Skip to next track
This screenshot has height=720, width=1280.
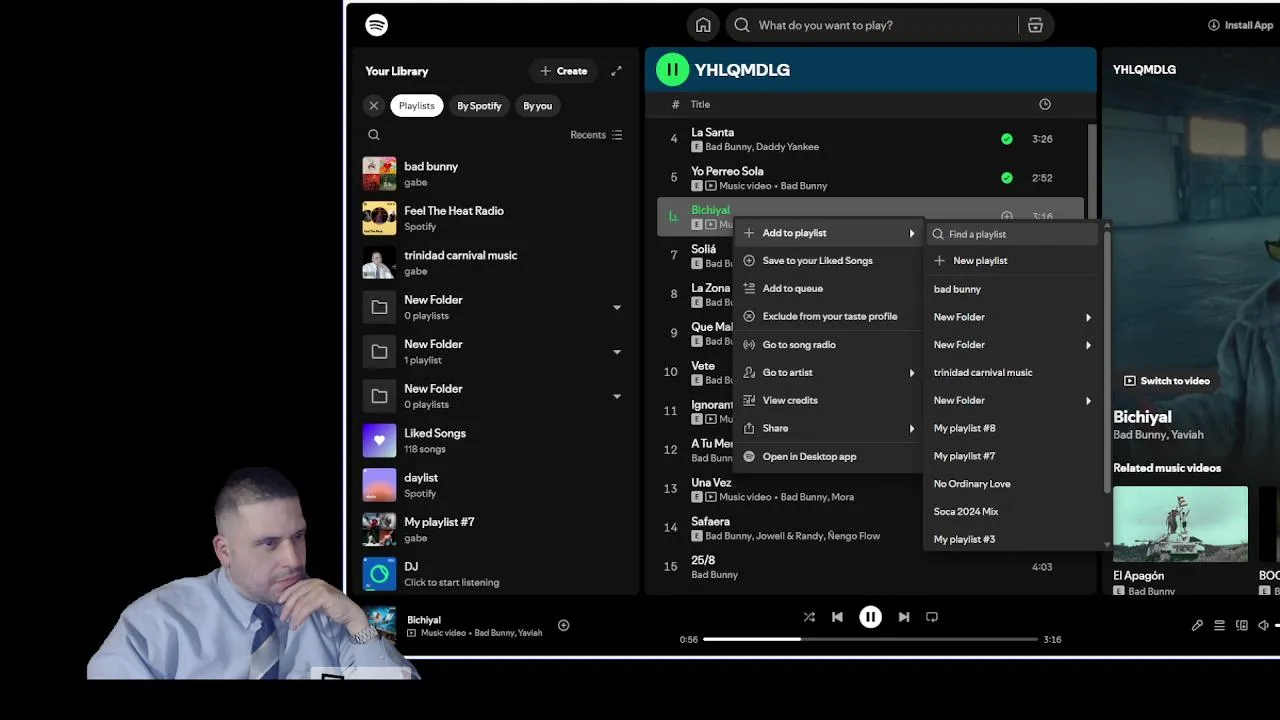(904, 617)
